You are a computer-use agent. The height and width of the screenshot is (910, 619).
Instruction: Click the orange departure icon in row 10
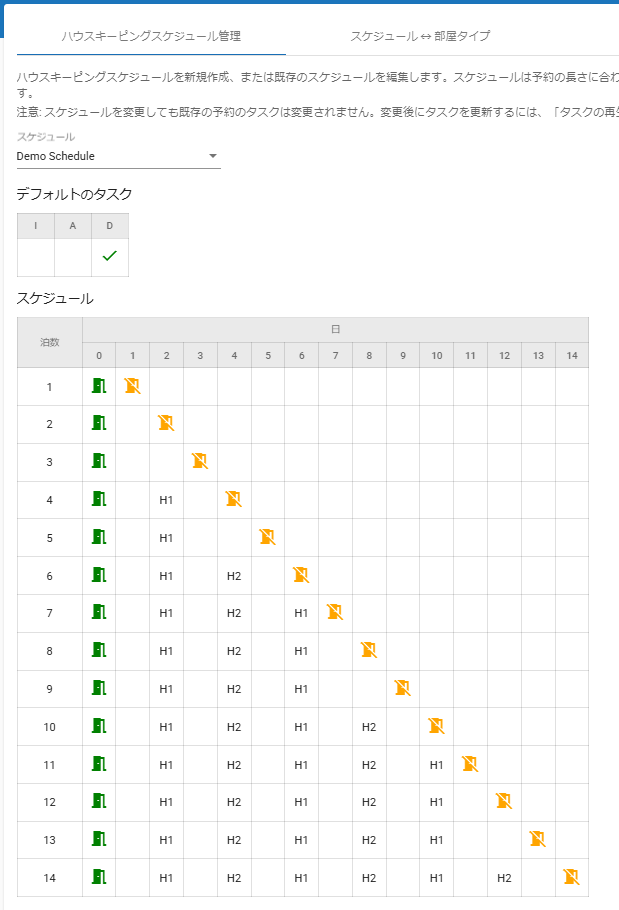click(437, 726)
